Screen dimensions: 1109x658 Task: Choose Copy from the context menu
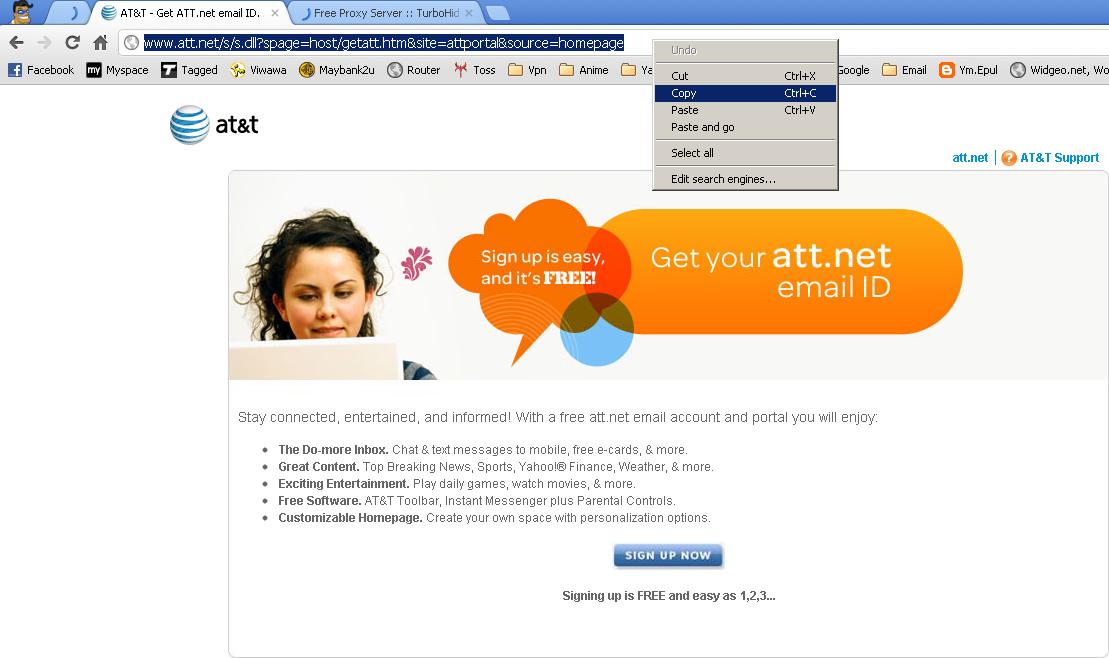coord(745,93)
